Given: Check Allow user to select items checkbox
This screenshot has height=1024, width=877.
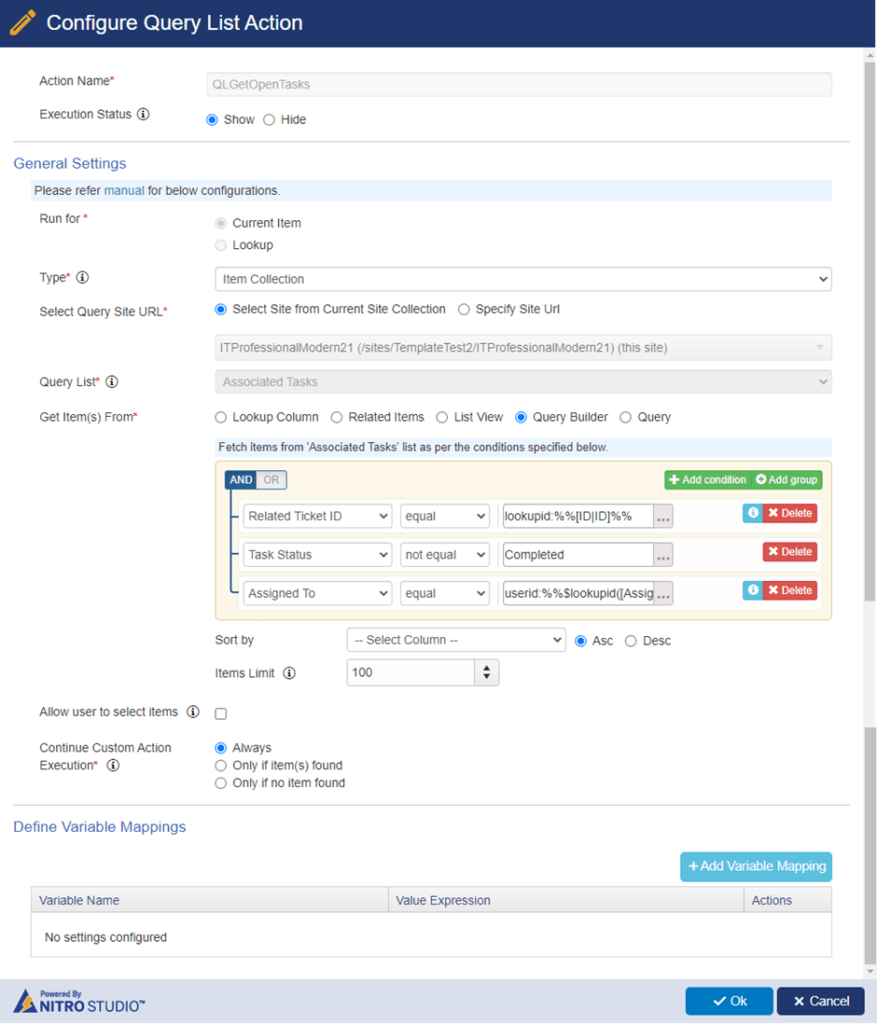Looking at the screenshot, I should coord(221,713).
